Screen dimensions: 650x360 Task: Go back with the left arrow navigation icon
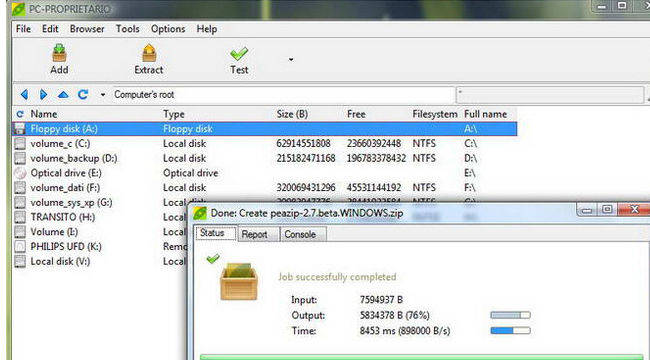coord(24,95)
